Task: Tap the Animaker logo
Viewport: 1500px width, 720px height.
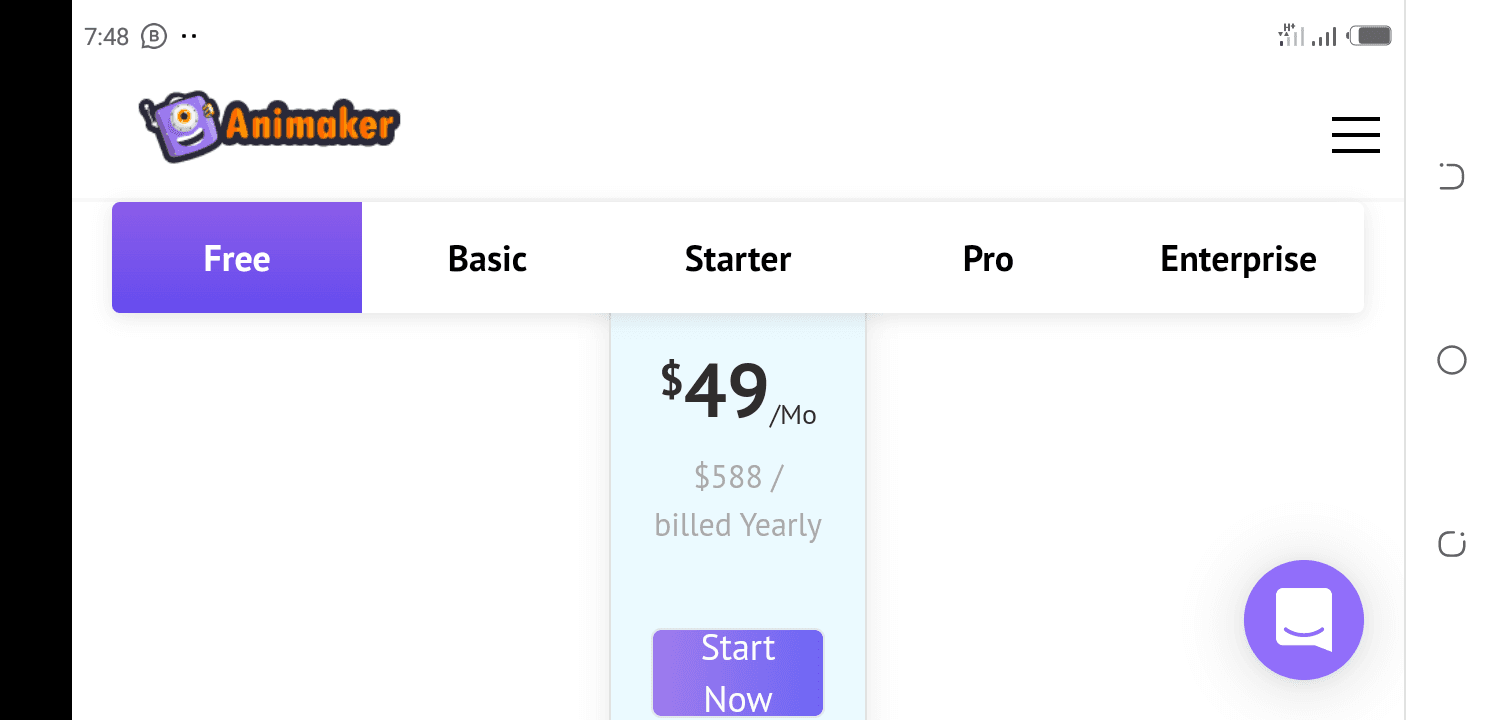Action: click(269, 126)
